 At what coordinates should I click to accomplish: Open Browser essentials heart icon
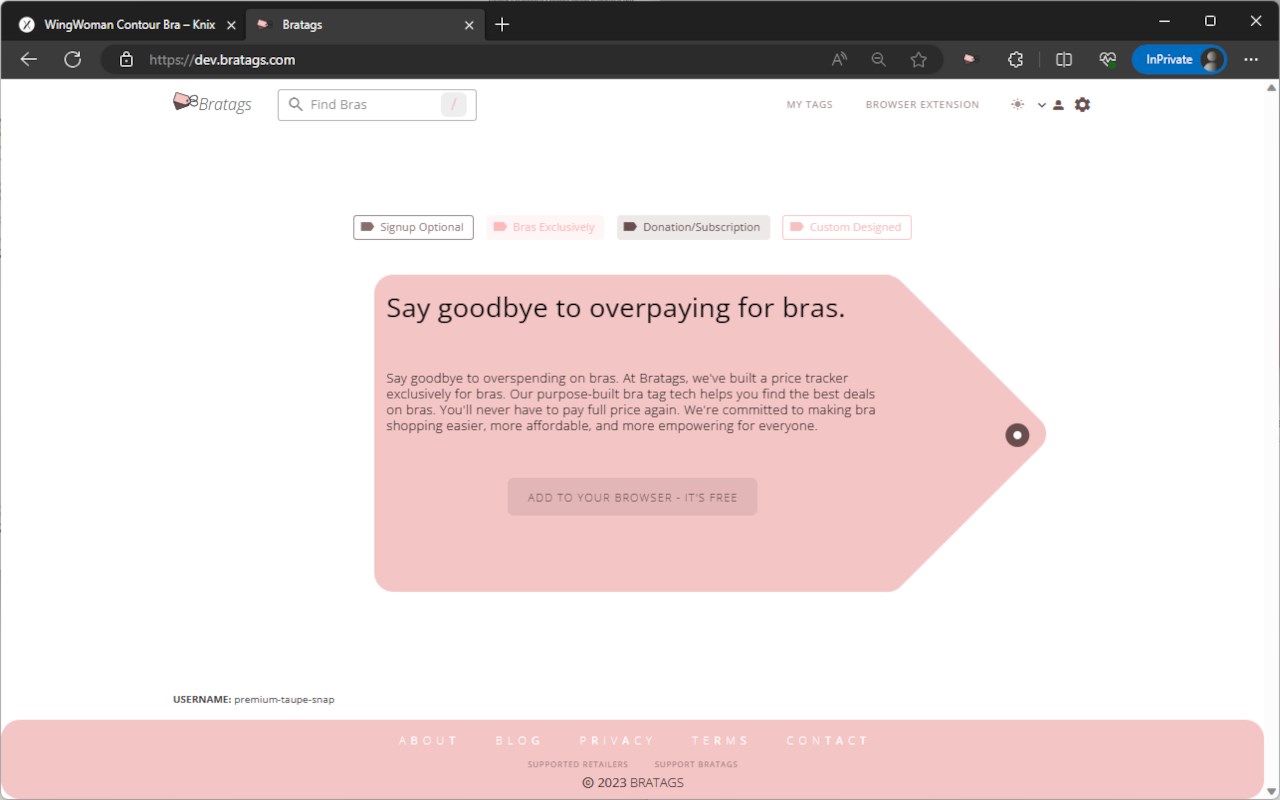1107,60
